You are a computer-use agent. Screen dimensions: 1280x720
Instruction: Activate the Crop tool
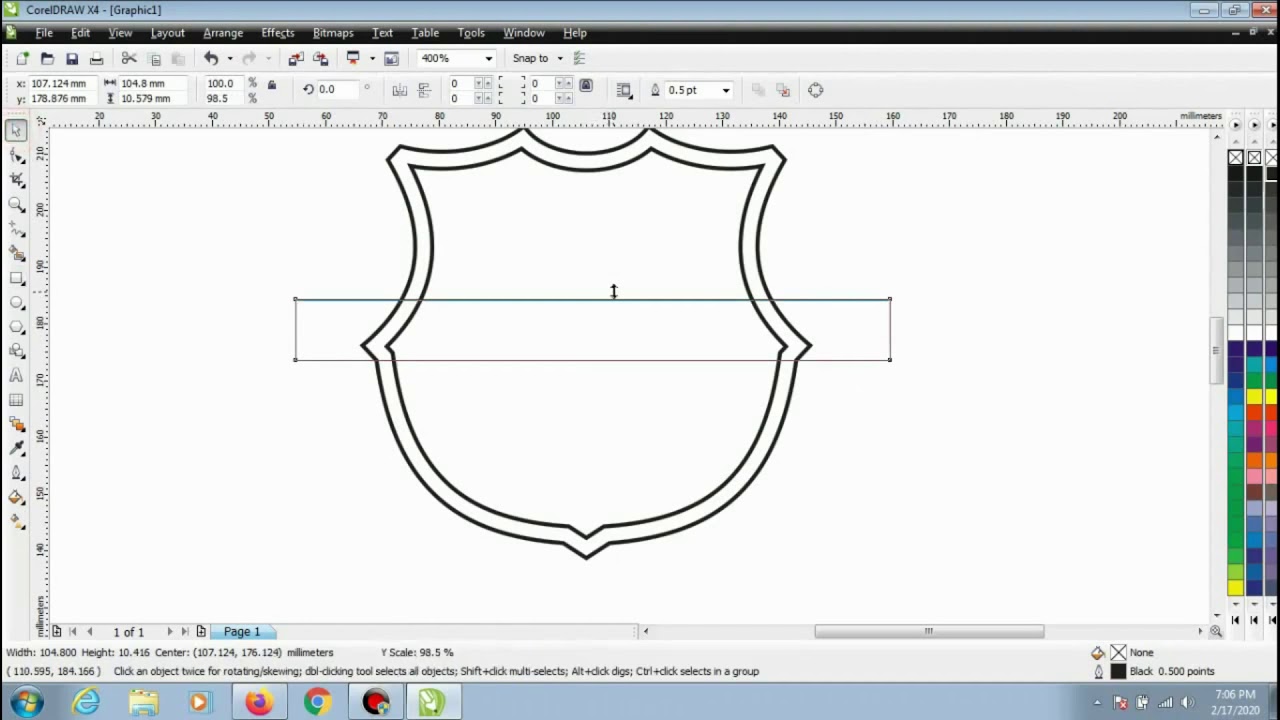point(16,180)
